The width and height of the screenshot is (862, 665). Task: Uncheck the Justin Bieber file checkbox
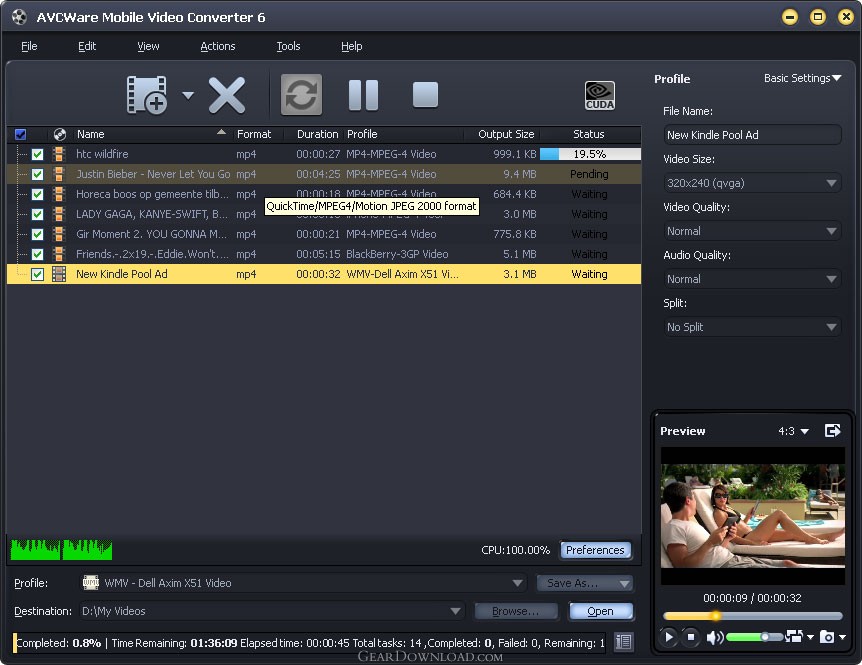tap(37, 174)
